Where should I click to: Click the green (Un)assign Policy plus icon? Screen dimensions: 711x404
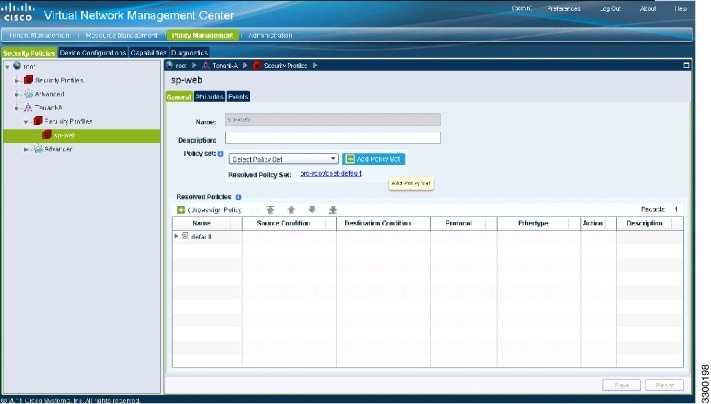pos(181,210)
